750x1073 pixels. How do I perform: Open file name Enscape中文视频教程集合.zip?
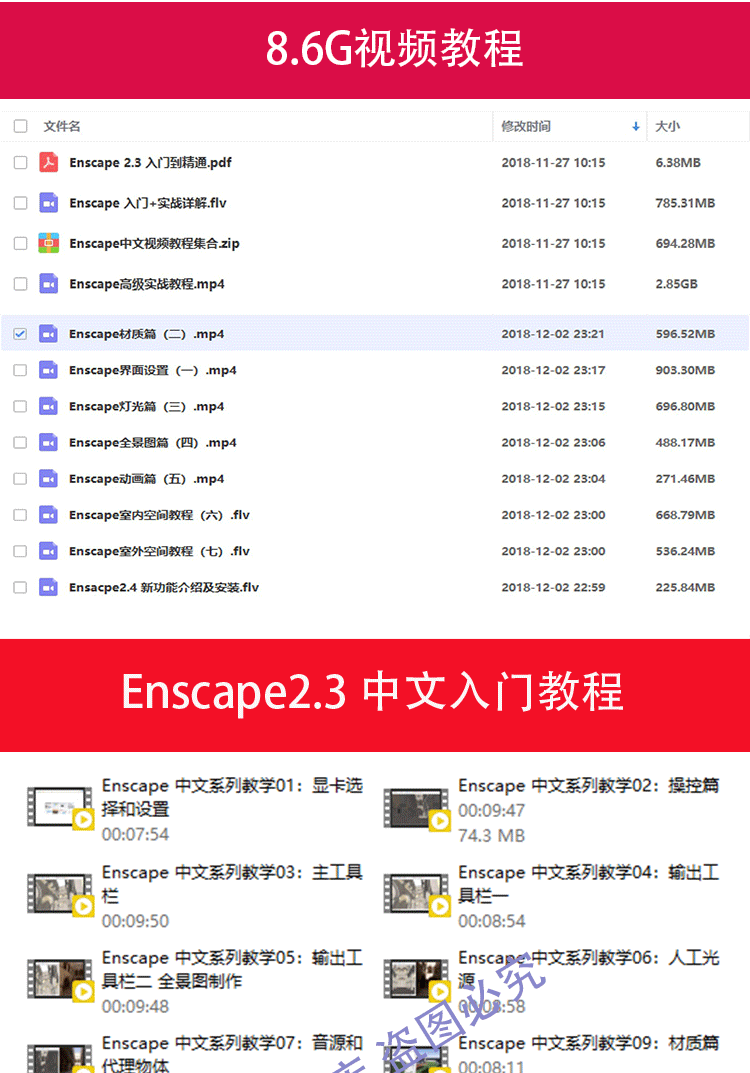coord(155,243)
